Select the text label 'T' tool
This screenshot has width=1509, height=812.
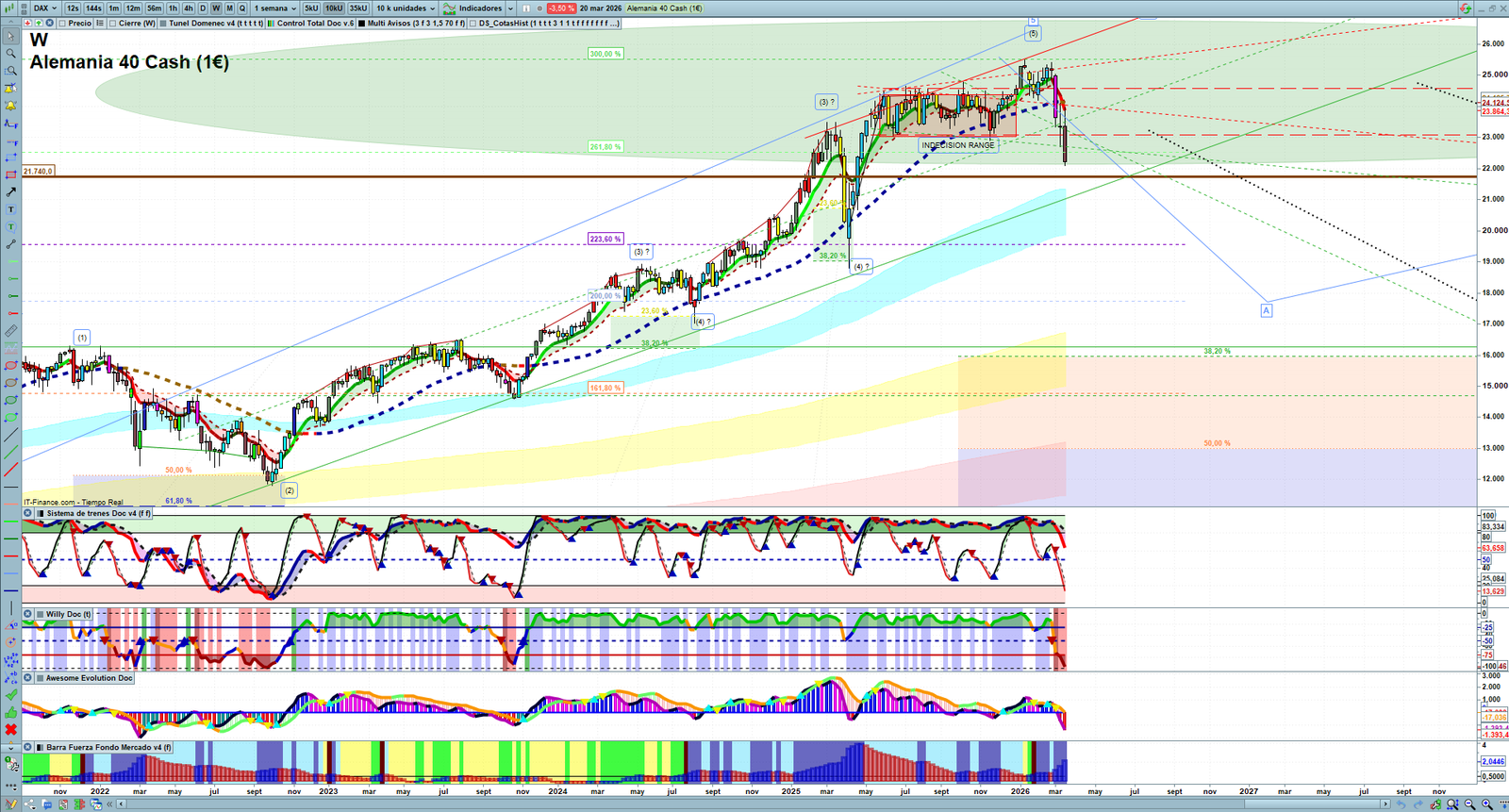(x=10, y=209)
